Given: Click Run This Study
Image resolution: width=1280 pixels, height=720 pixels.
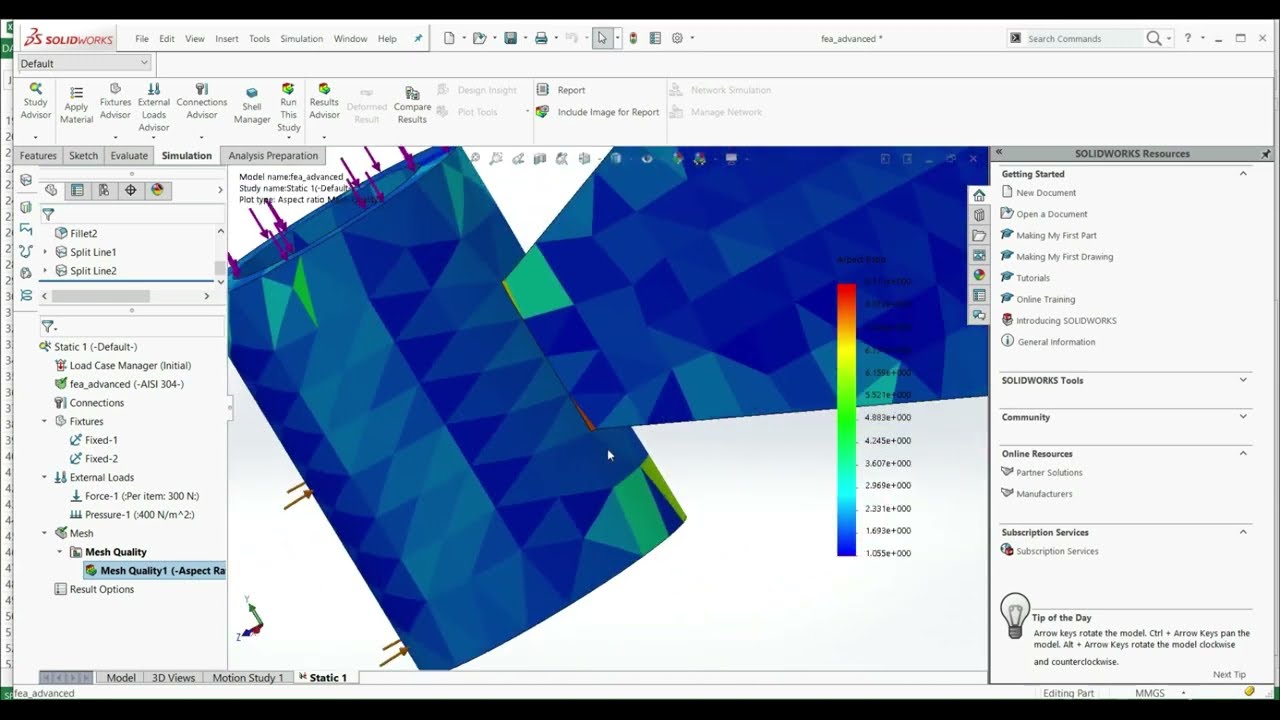Looking at the screenshot, I should [288, 107].
